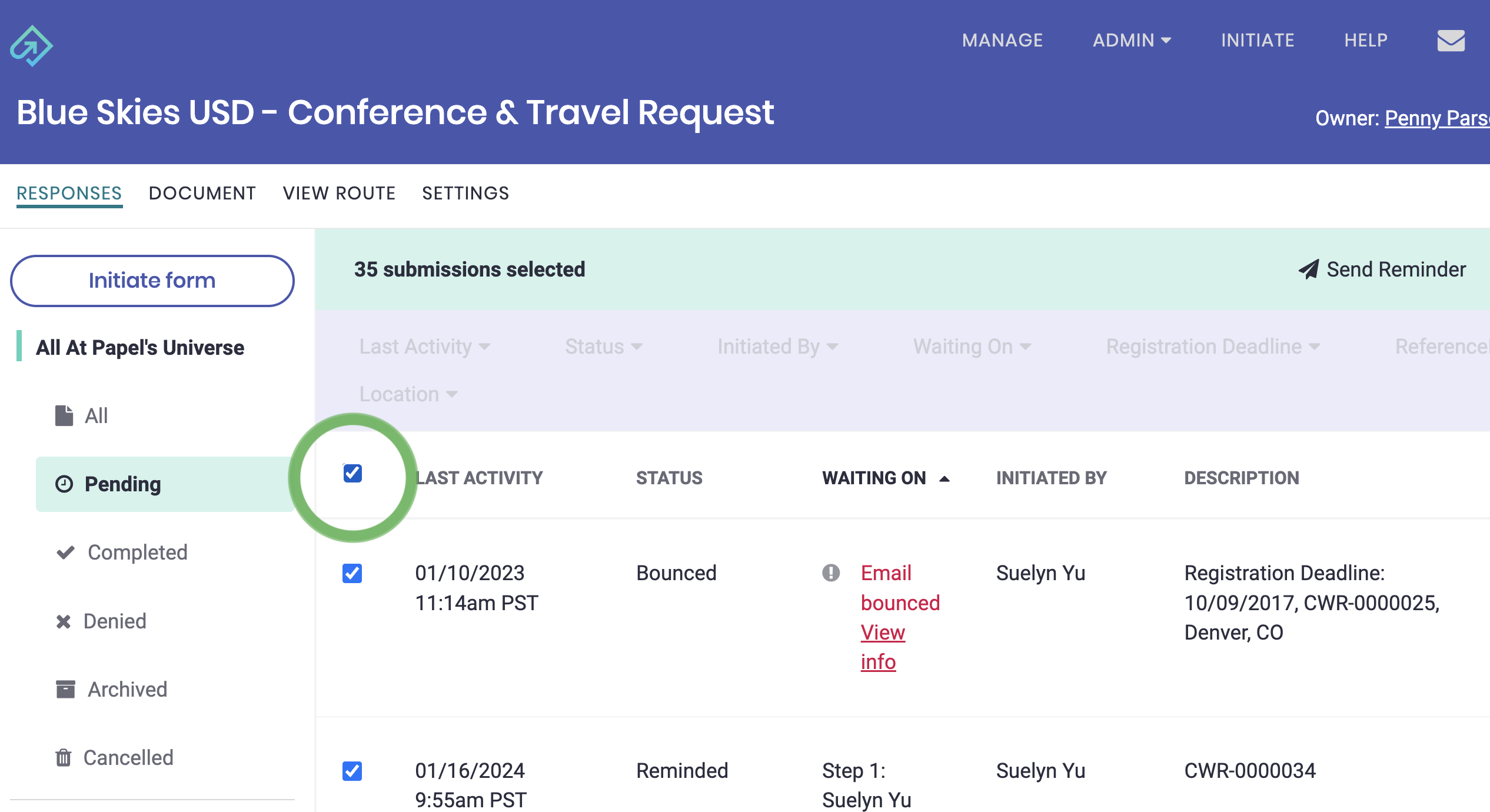Viewport: 1490px width, 812px height.
Task: Click the Cancelled trash icon
Action: click(64, 757)
